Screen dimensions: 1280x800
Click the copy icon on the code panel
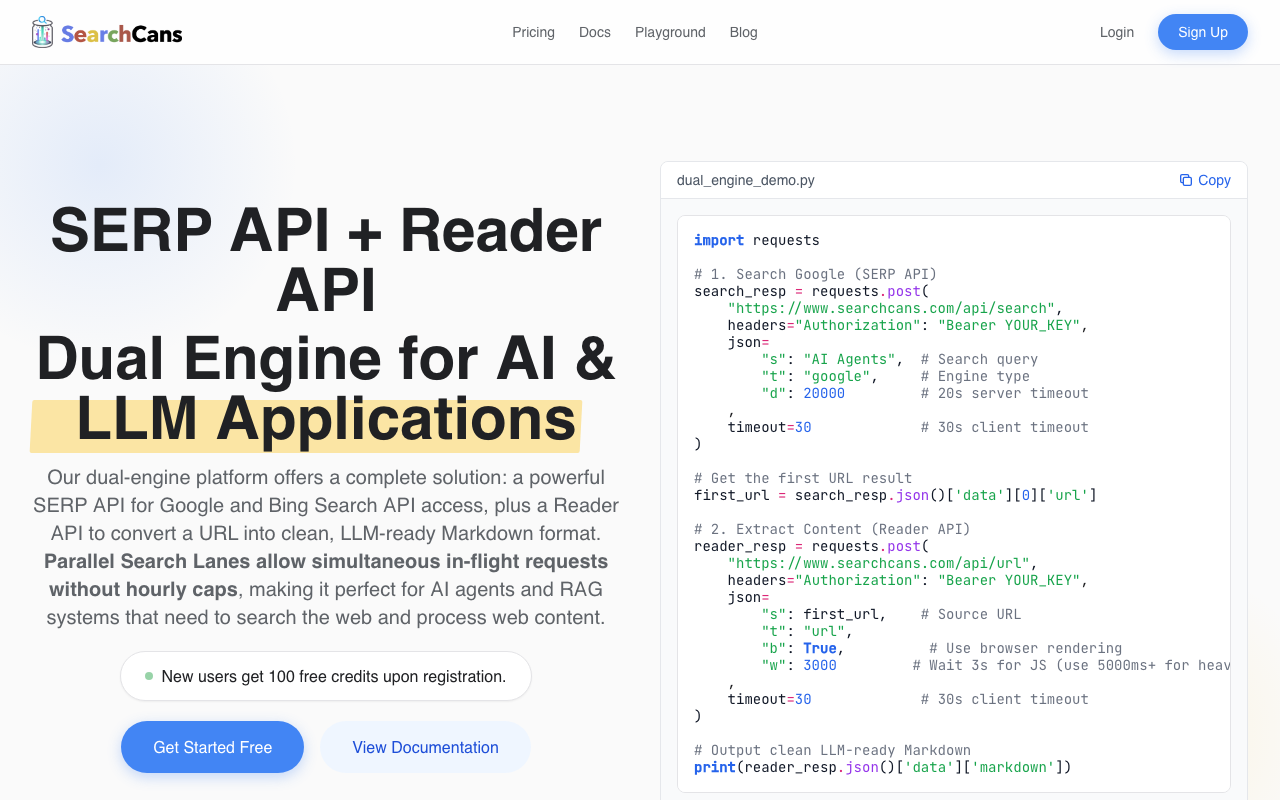(1185, 180)
